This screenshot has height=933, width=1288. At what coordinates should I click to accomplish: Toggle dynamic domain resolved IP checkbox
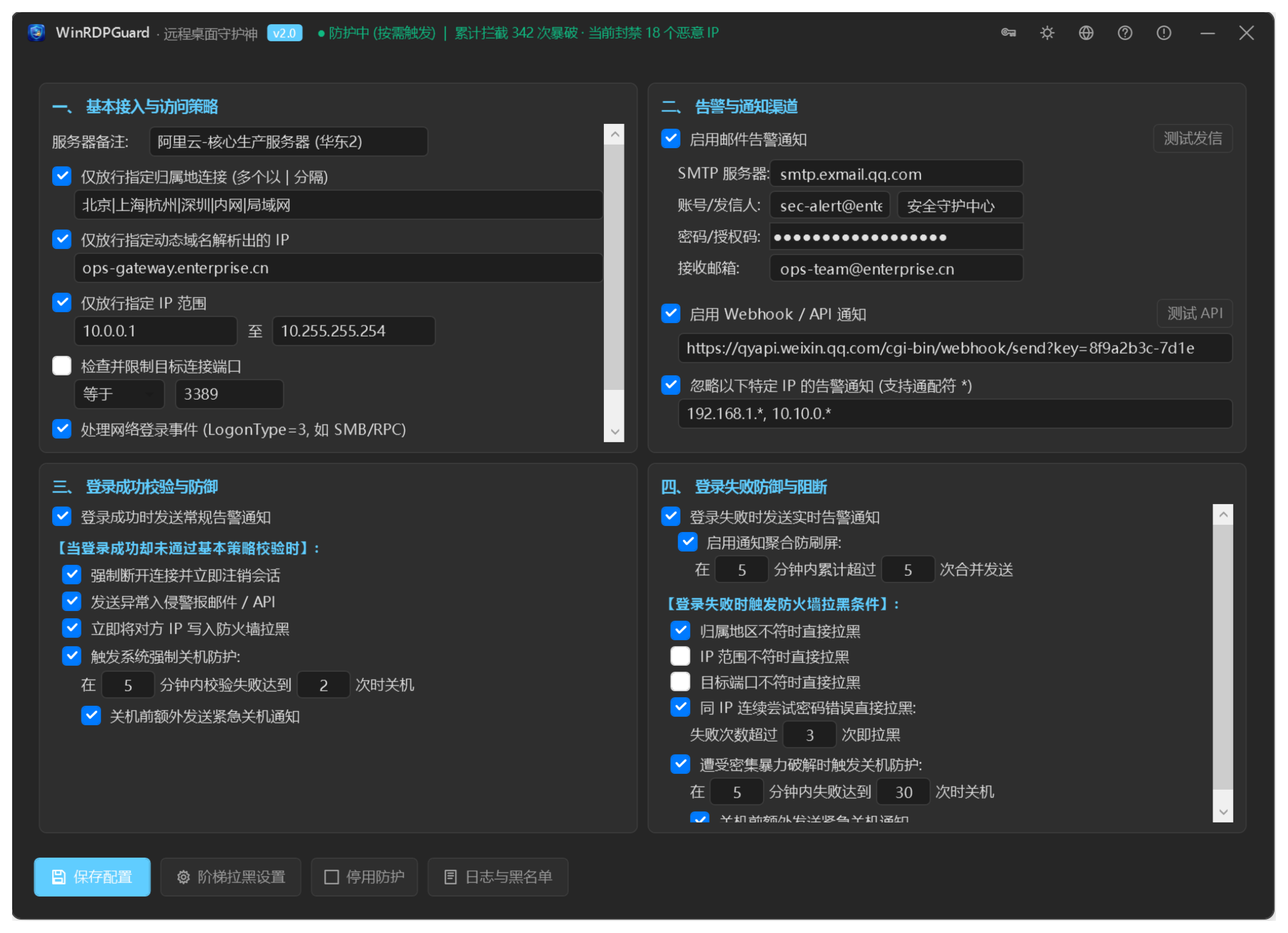62,239
